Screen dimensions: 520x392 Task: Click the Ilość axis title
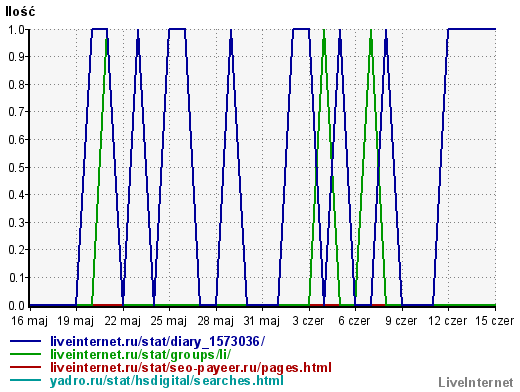coord(20,12)
